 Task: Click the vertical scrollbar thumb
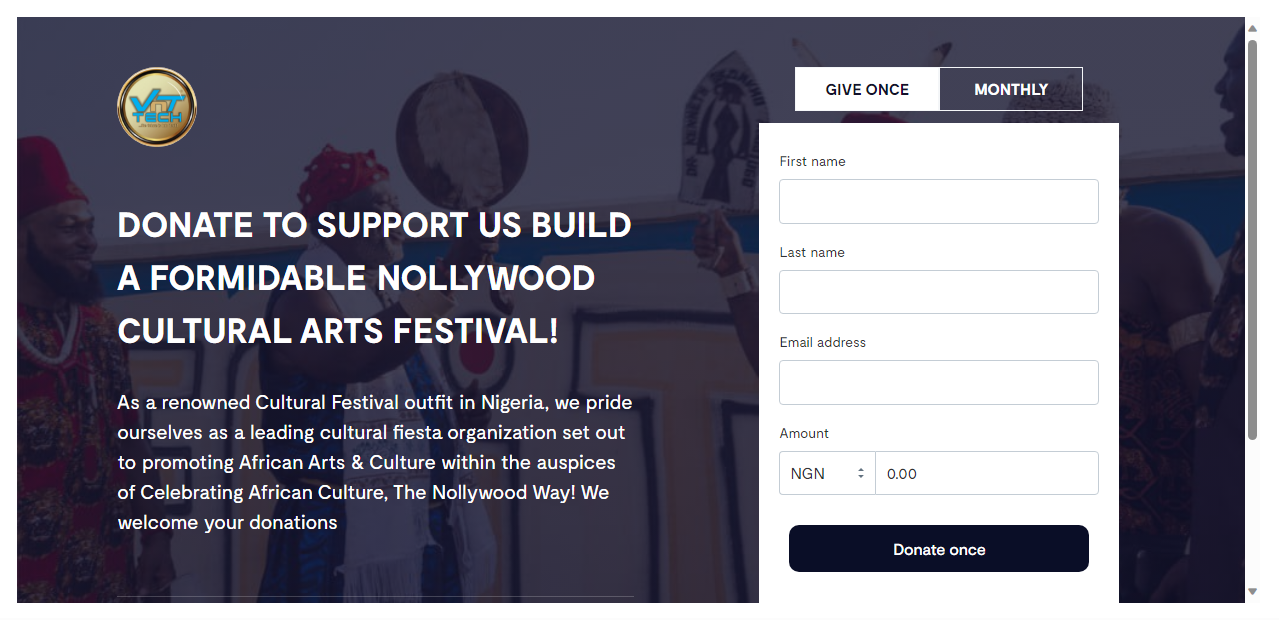pyautogui.click(x=1252, y=238)
